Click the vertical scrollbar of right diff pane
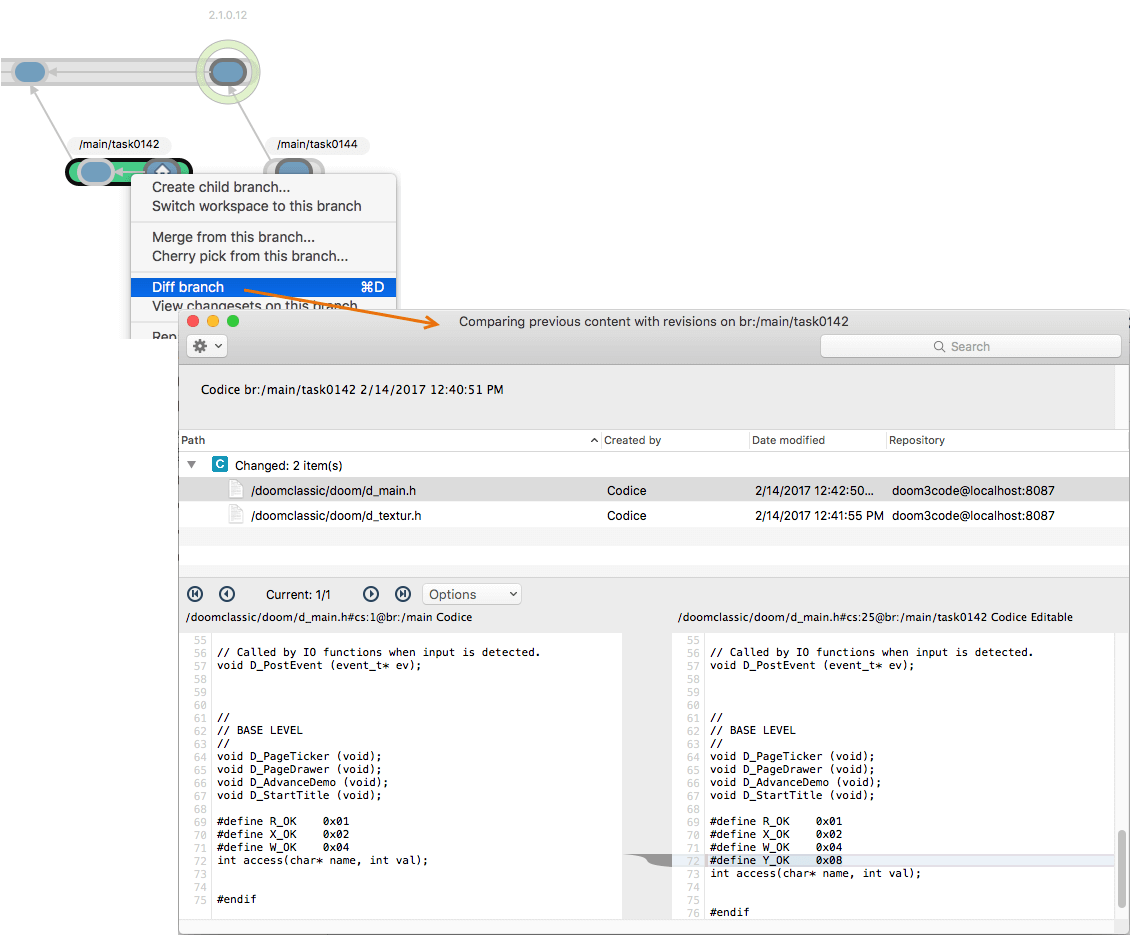Viewport: 1134px width, 936px height. 1122,869
